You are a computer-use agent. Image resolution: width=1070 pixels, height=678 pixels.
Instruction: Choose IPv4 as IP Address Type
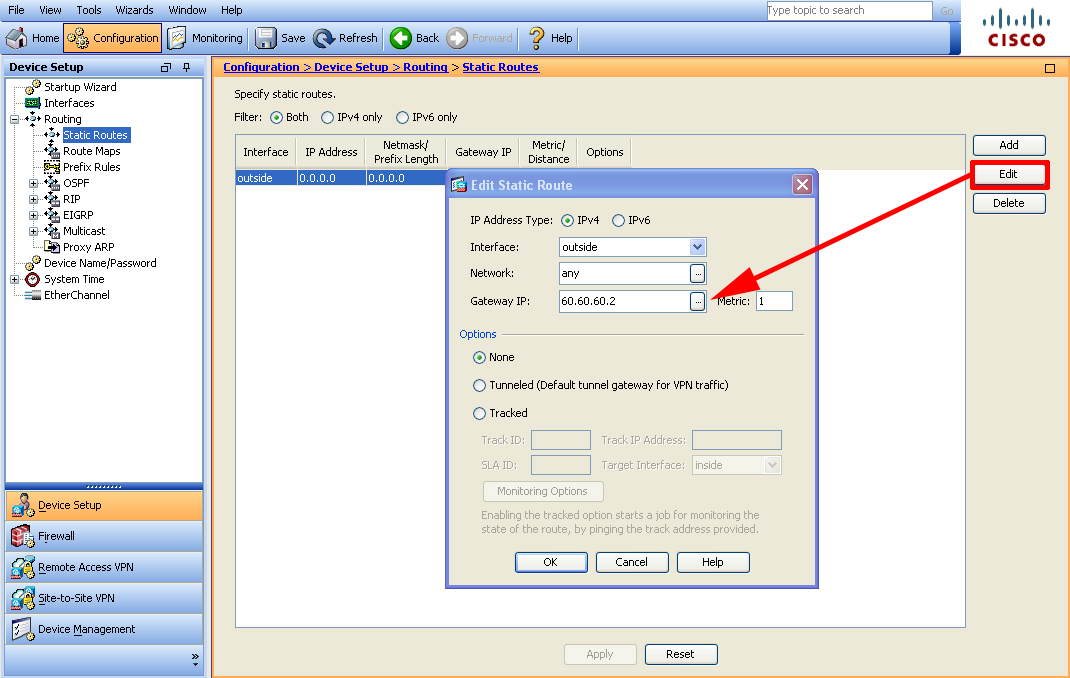tap(567, 220)
